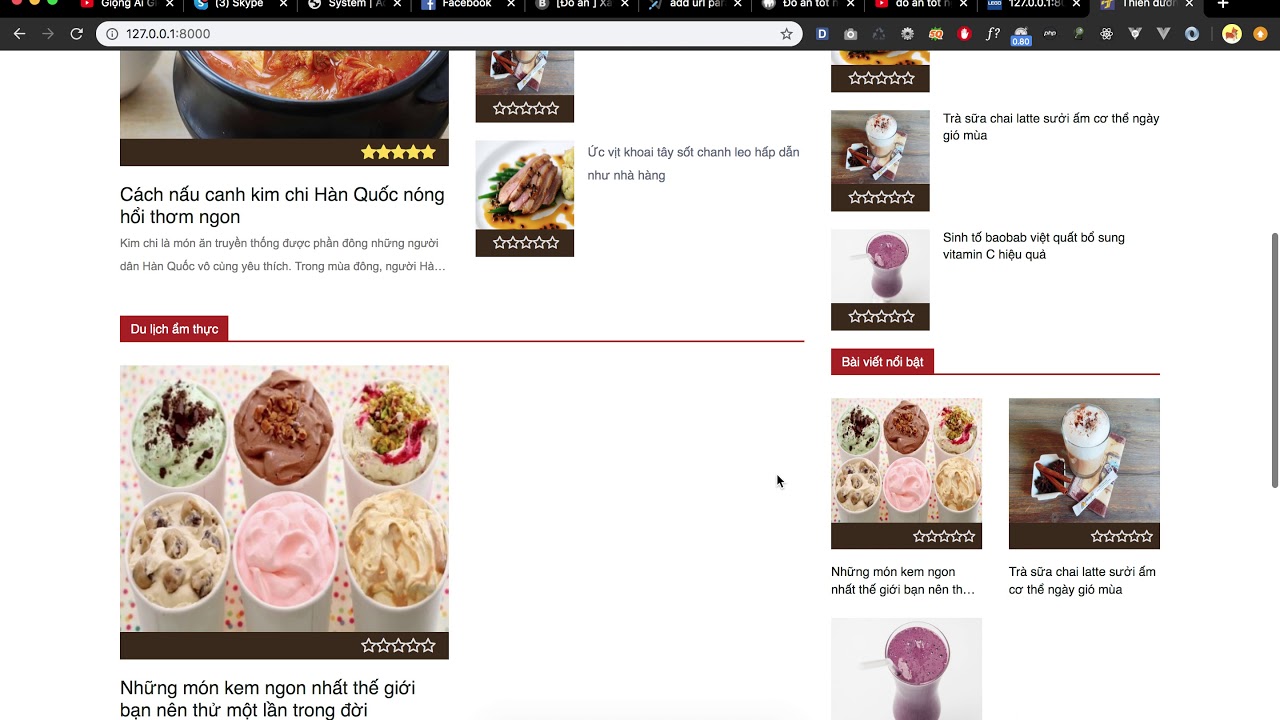This screenshot has width=1280, height=720.
Task: Close the Skype tab
Action: tap(284, 5)
